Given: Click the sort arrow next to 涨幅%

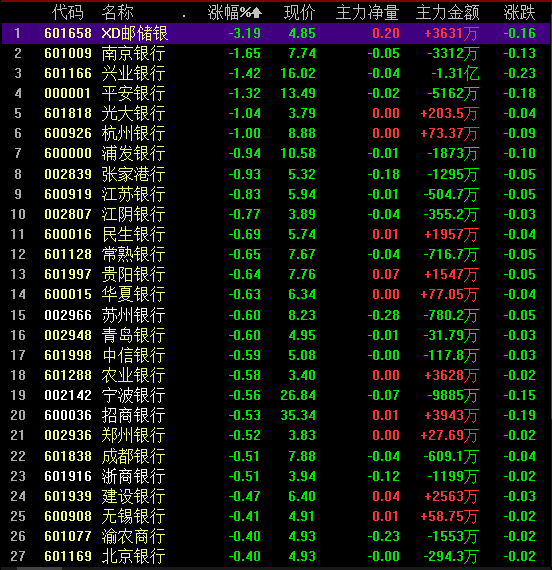Looking at the screenshot, I should 257,13.
